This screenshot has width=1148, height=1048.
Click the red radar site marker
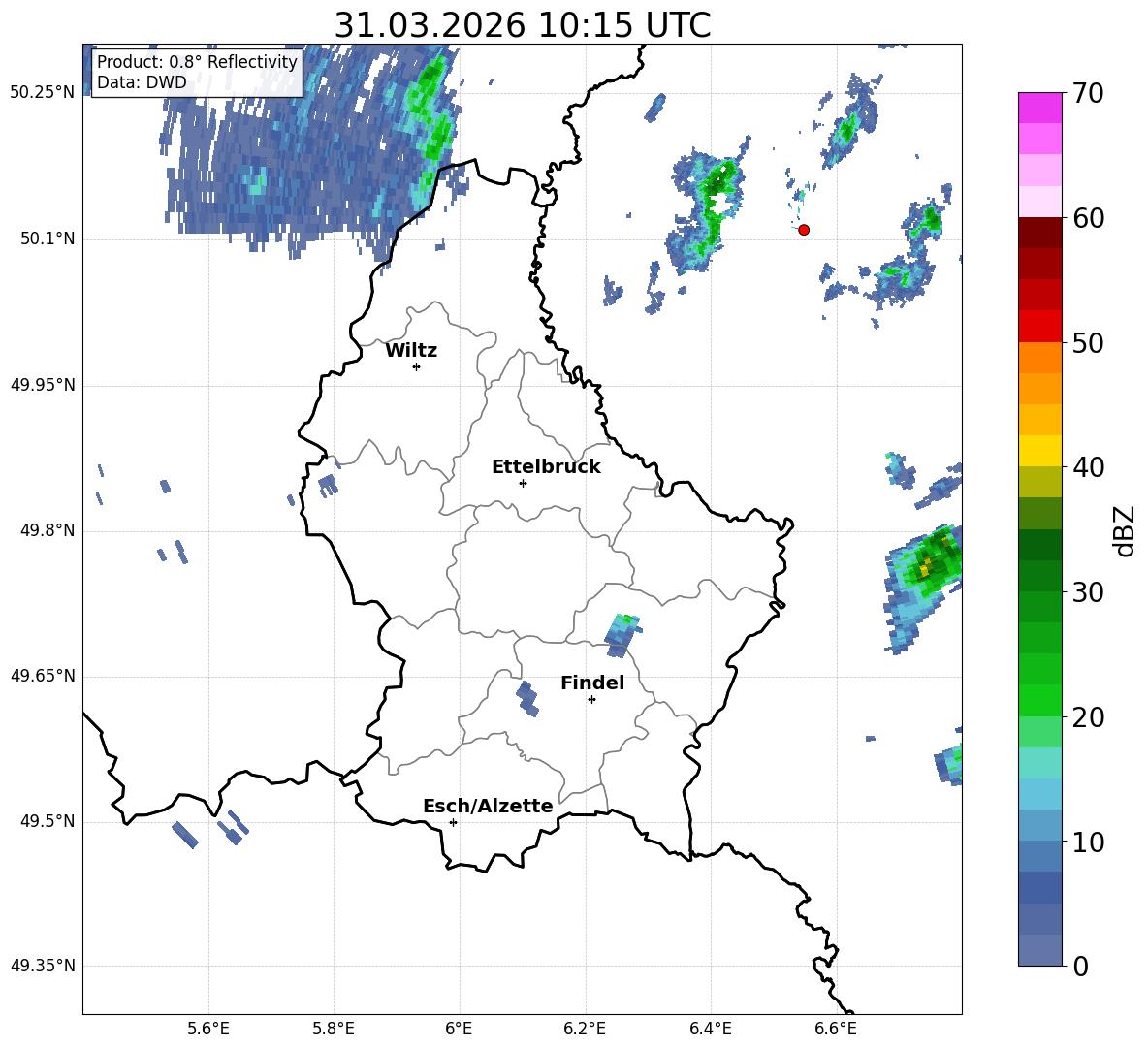[x=804, y=230]
